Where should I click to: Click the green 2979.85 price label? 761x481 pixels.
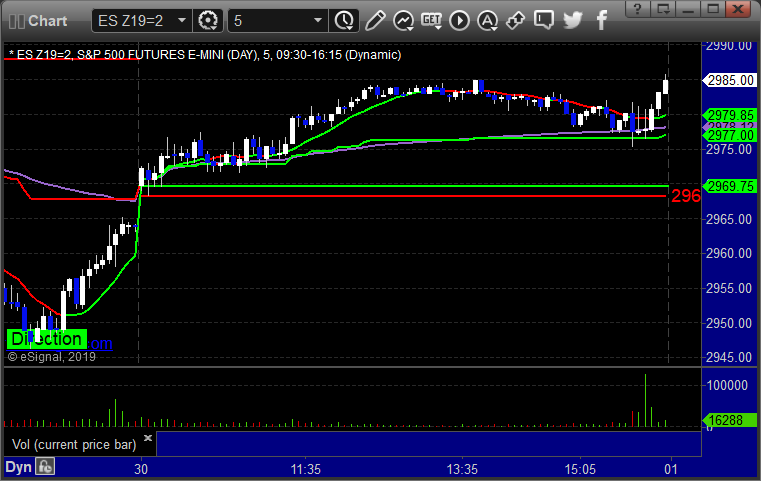click(729, 116)
